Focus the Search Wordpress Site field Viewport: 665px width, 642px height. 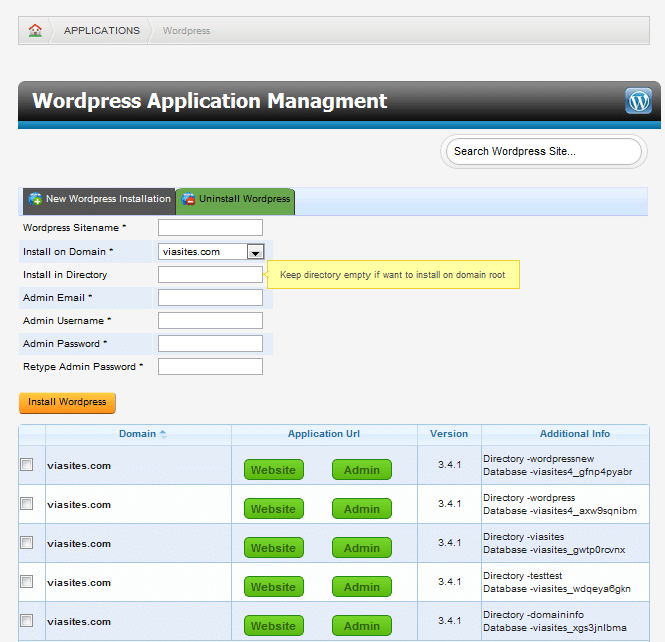(x=543, y=152)
